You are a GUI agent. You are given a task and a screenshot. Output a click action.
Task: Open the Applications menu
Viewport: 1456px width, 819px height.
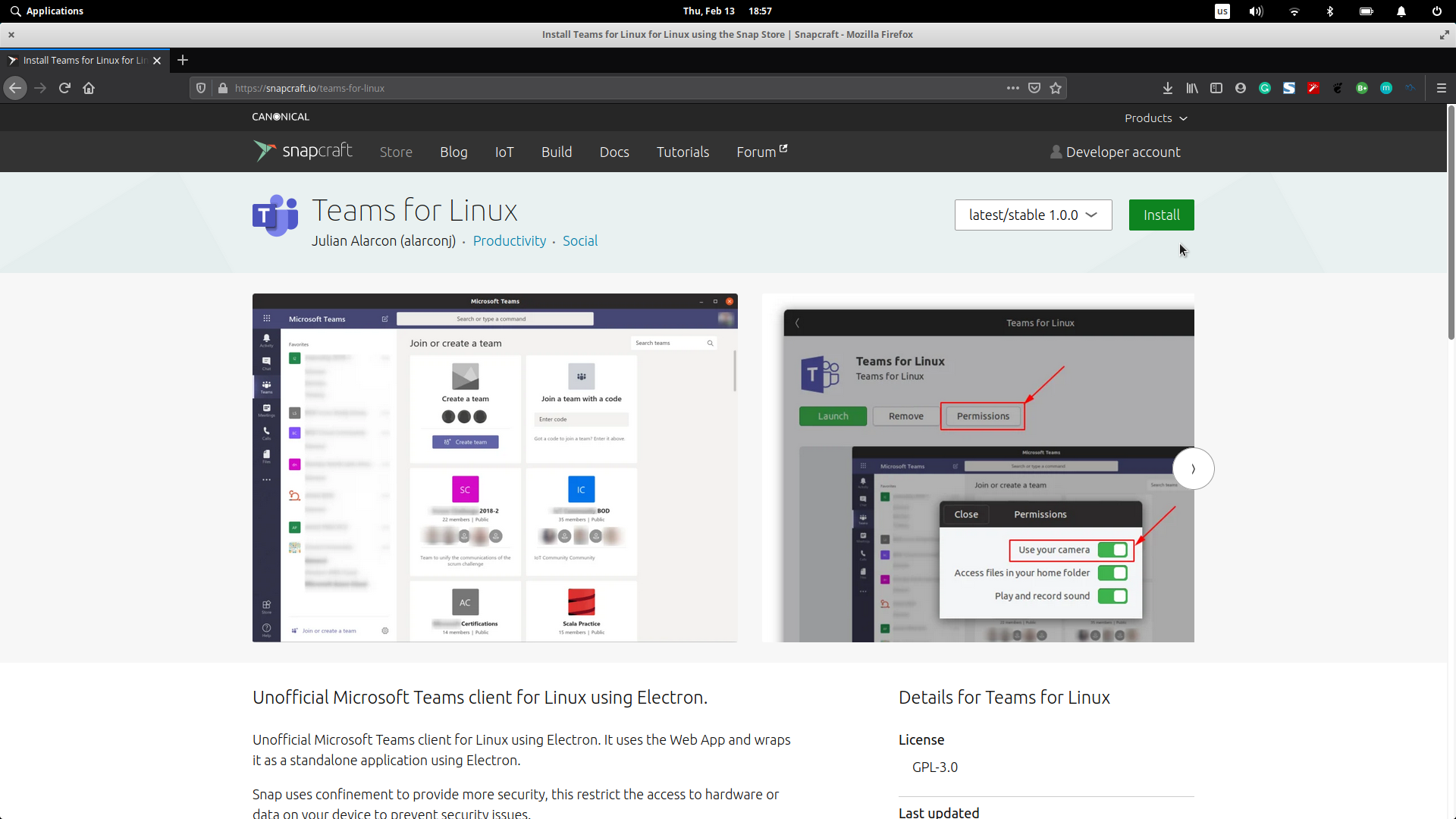(47, 11)
